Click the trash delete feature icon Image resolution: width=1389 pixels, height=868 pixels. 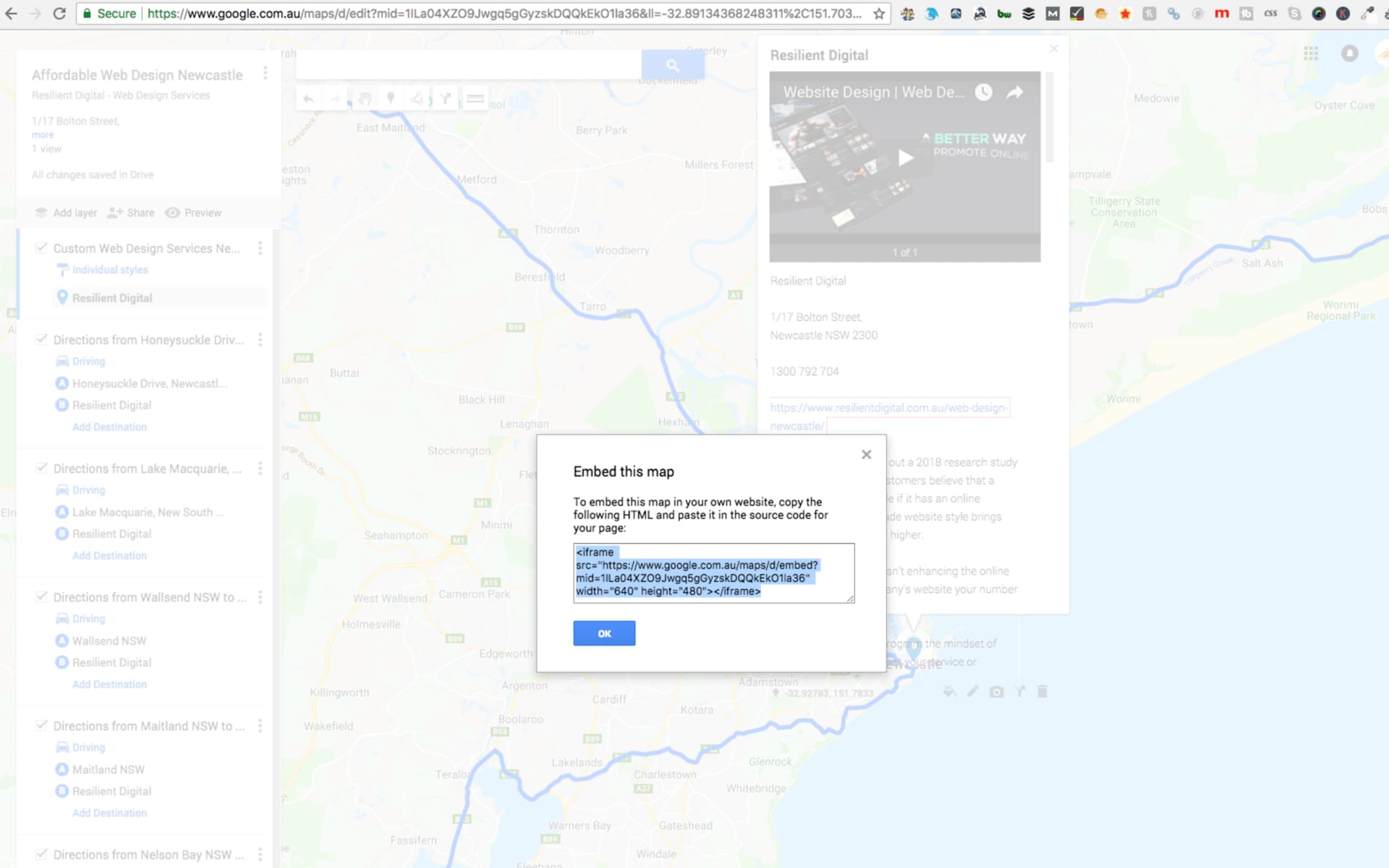1042,692
